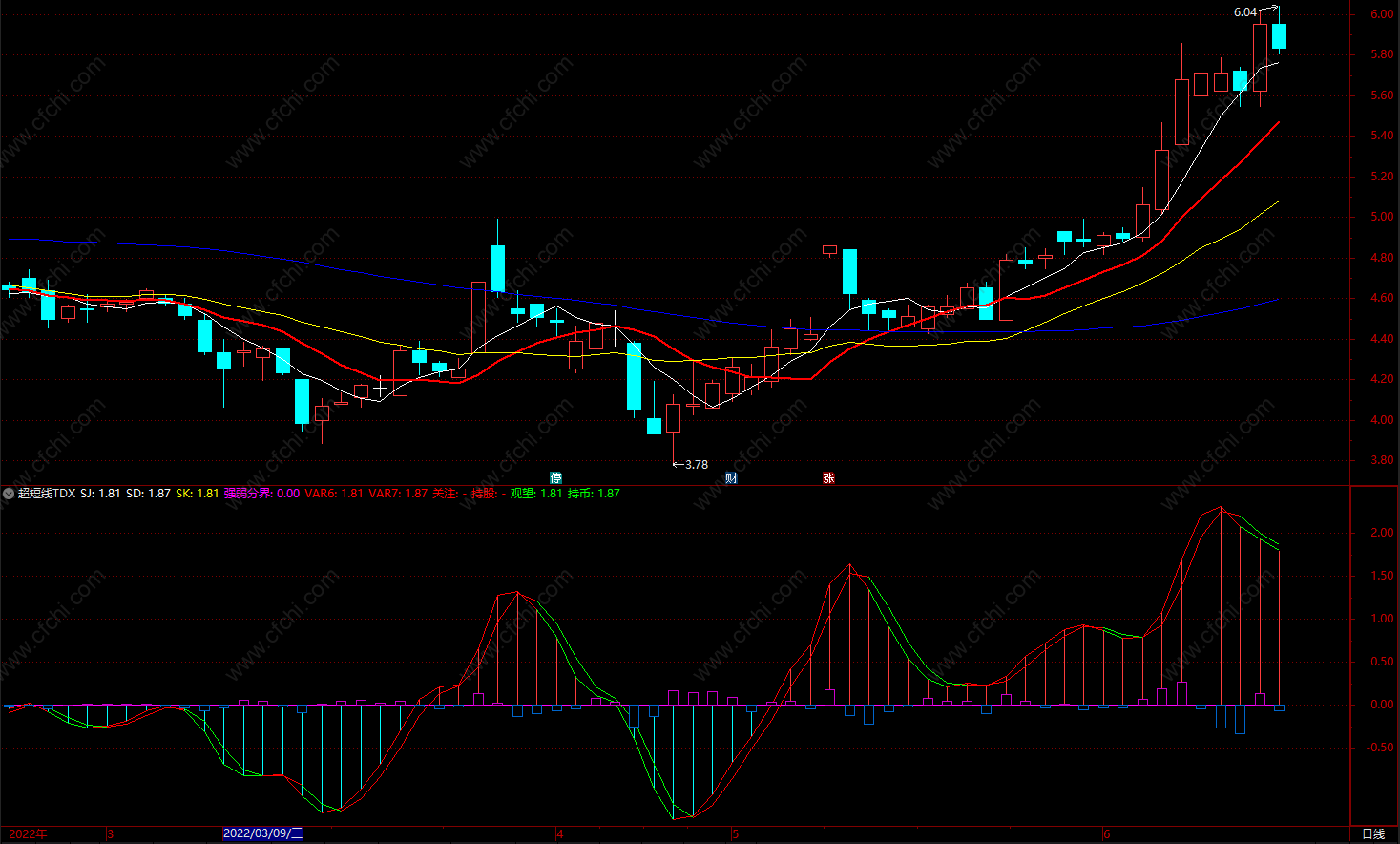Click the 2.00 indicator axis label
This screenshot has height=844, width=1400.
[1381, 533]
